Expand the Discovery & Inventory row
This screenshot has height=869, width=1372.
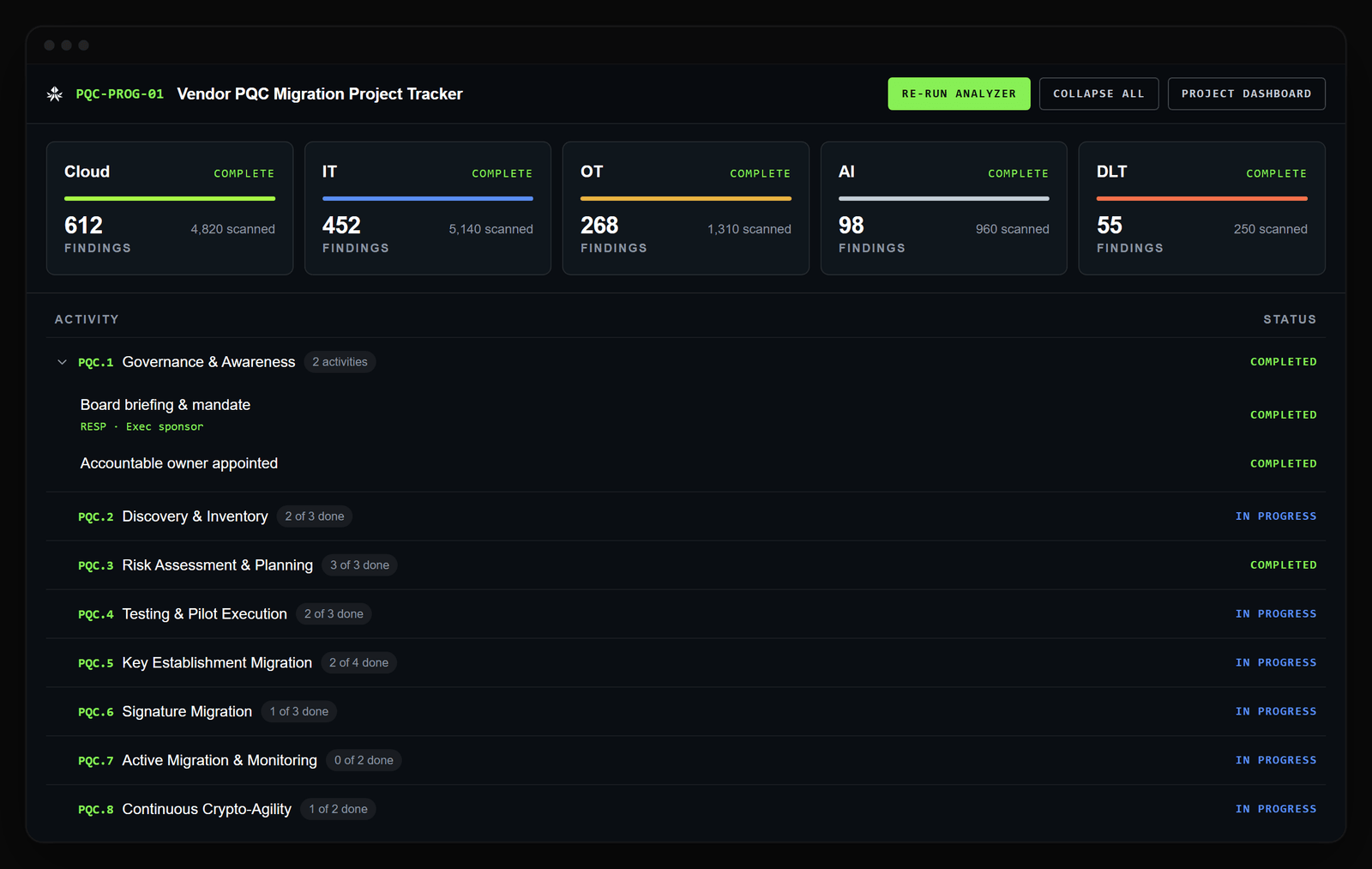[686, 516]
